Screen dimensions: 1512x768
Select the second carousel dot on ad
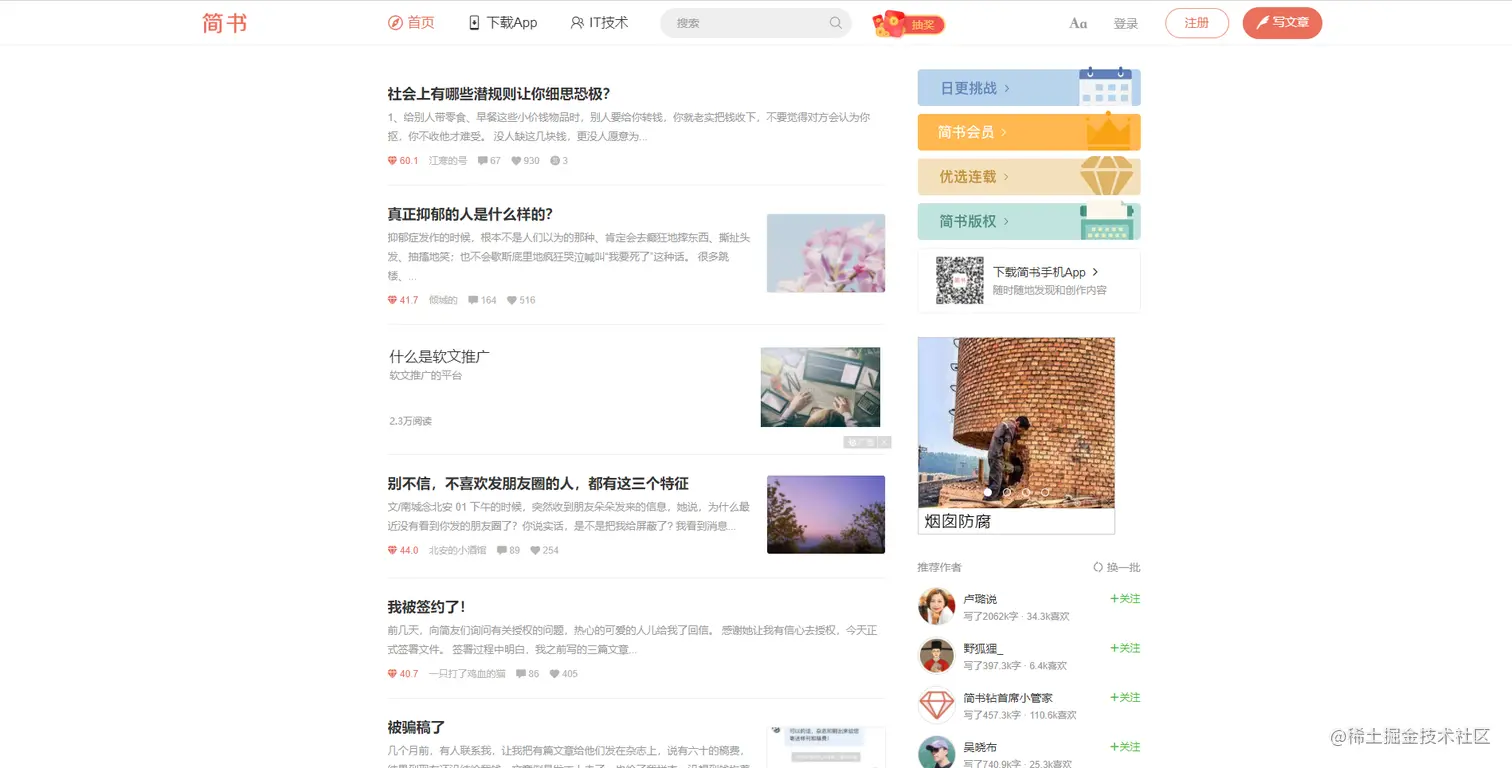coord(1007,492)
